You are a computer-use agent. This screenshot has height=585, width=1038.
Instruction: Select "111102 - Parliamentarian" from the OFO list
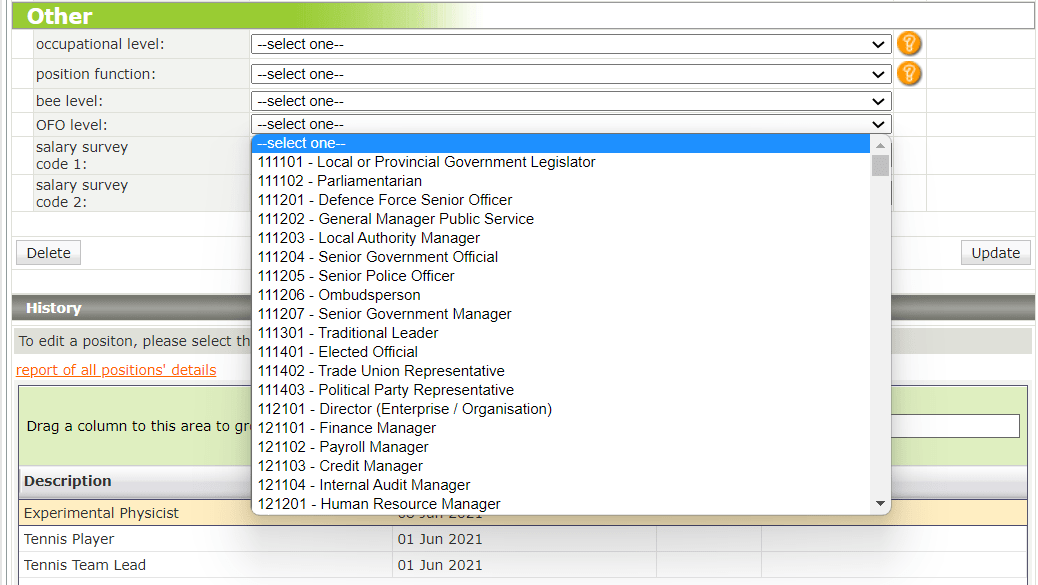(x=340, y=181)
